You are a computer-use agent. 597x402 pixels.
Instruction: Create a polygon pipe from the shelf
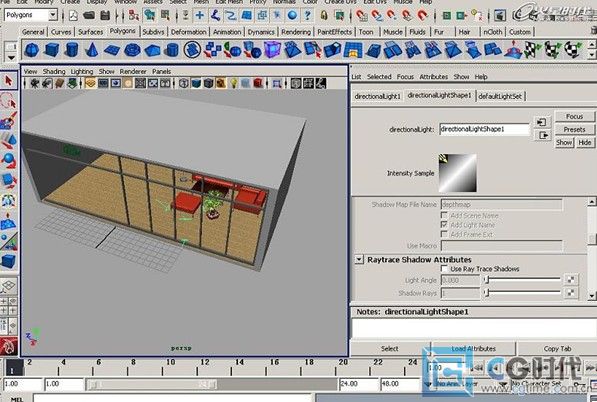(172, 50)
